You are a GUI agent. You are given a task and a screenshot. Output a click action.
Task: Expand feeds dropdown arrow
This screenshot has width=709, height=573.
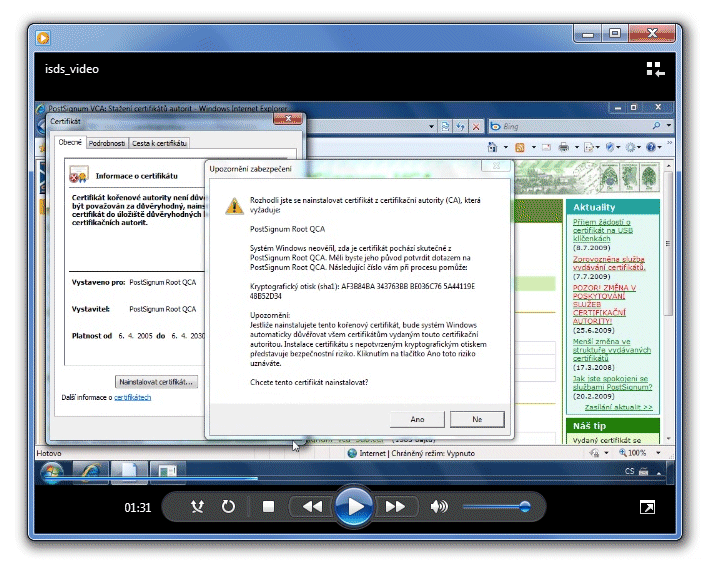click(x=534, y=147)
